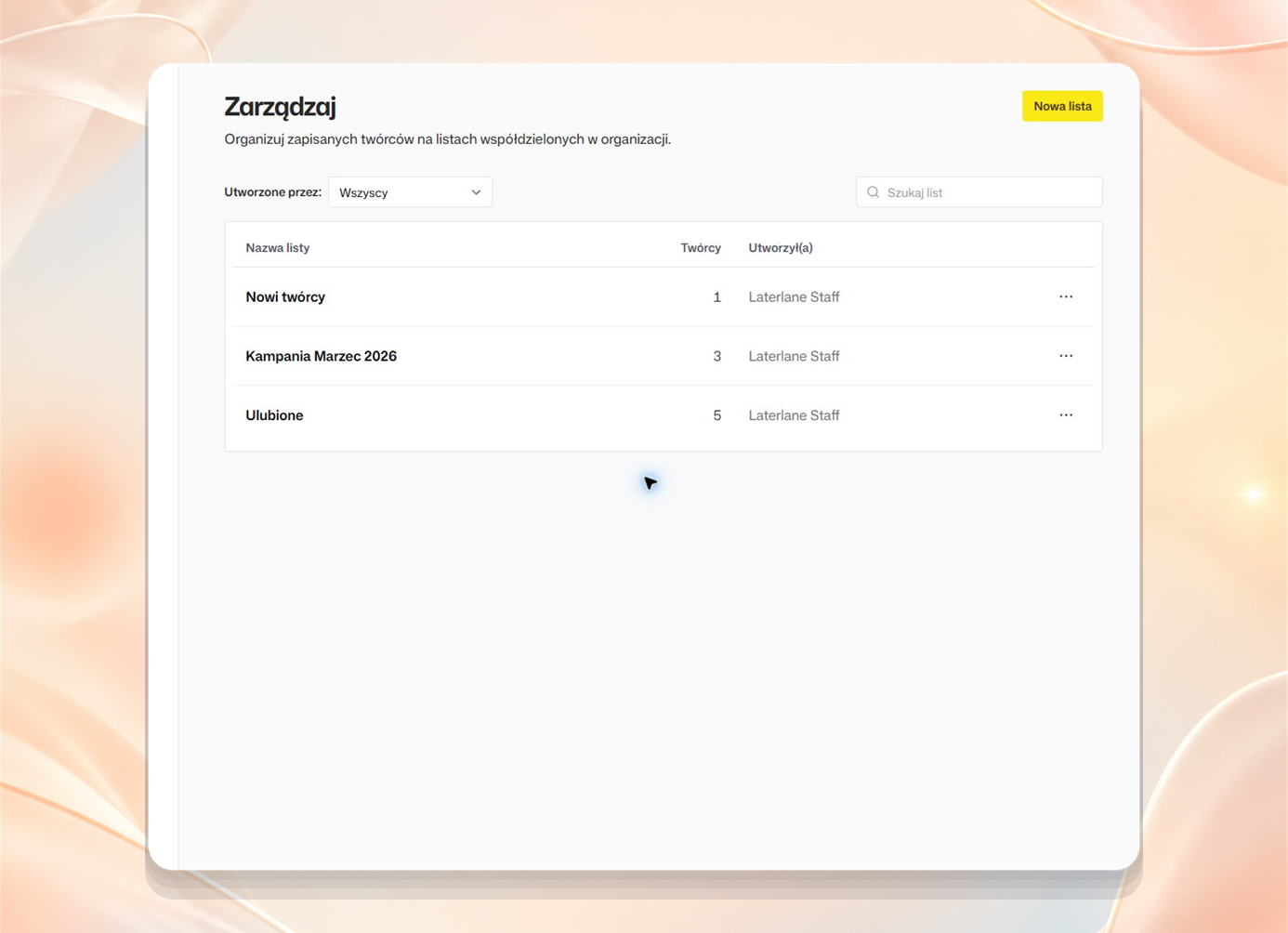
Task: Click creator count 1 for Nowi twórcy
Action: point(716,297)
